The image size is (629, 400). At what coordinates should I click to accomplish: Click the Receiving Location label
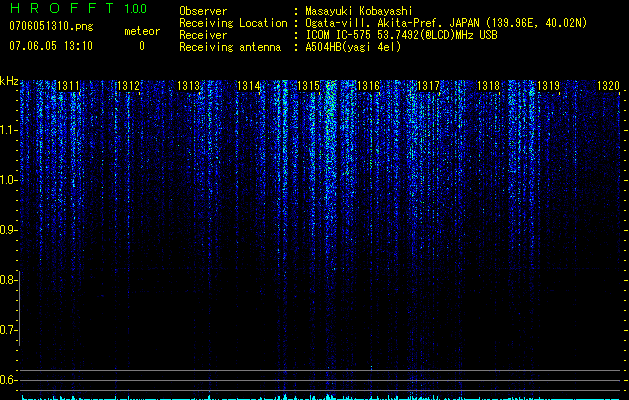tap(233, 23)
